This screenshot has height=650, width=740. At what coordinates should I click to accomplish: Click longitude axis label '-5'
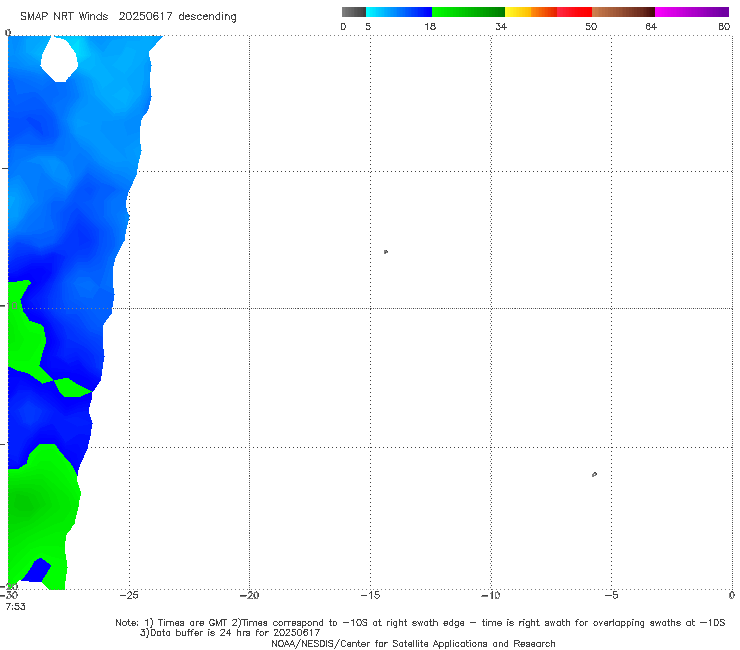(611, 595)
